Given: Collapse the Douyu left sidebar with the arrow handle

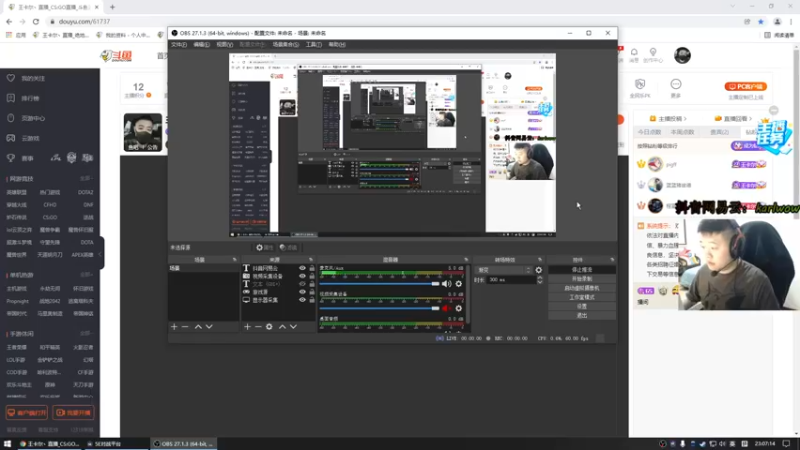Looking at the screenshot, I should 101,254.
